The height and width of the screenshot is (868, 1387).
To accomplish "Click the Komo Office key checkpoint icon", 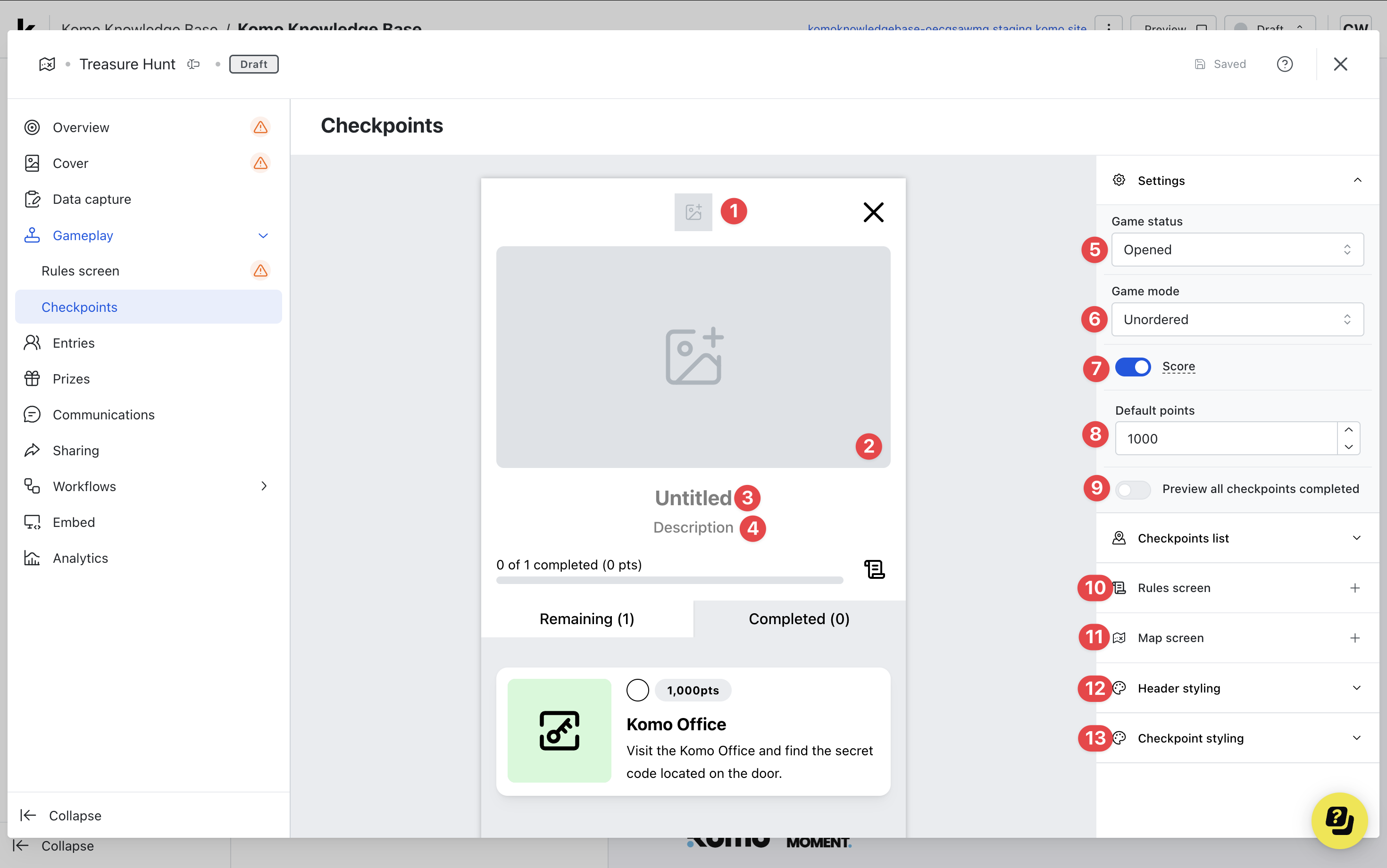I will [559, 730].
